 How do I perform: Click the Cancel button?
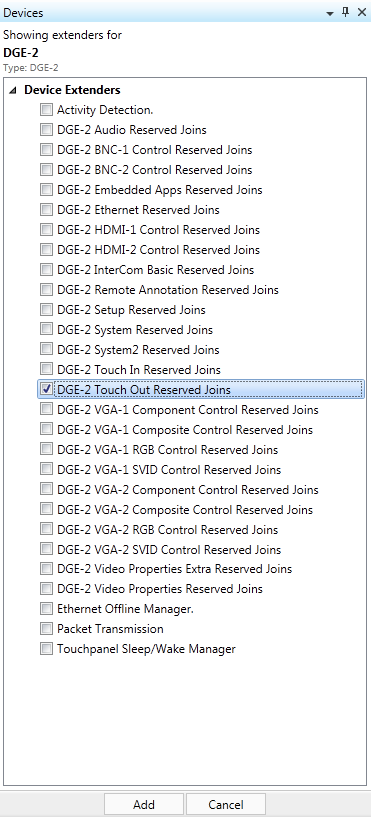point(226,804)
